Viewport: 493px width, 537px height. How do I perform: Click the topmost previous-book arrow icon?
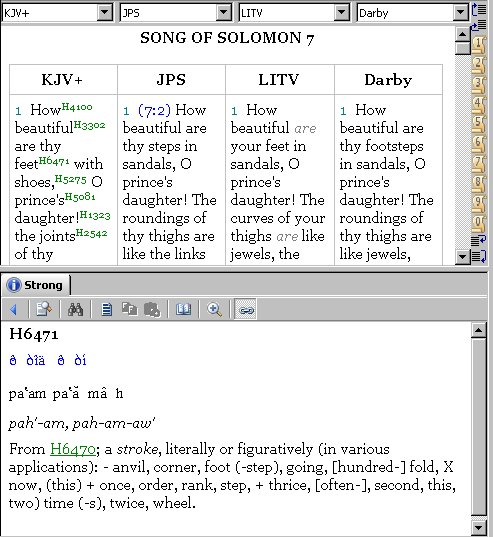[x=479, y=10]
